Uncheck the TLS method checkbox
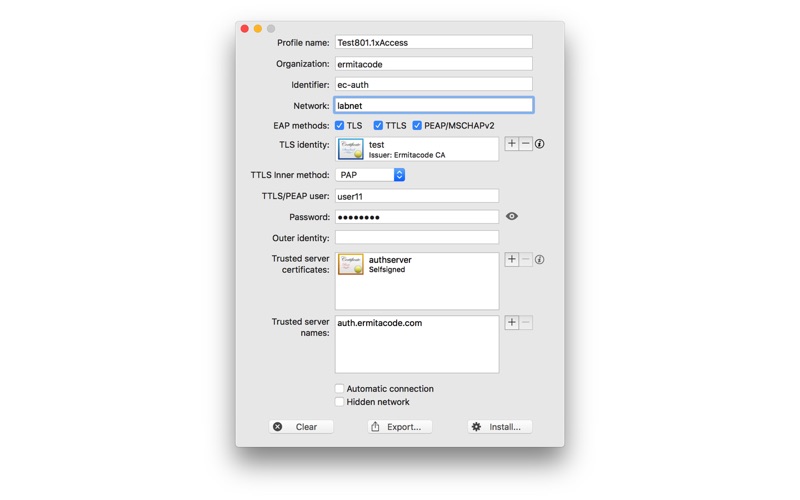This screenshot has height=500, width=800. click(339, 126)
